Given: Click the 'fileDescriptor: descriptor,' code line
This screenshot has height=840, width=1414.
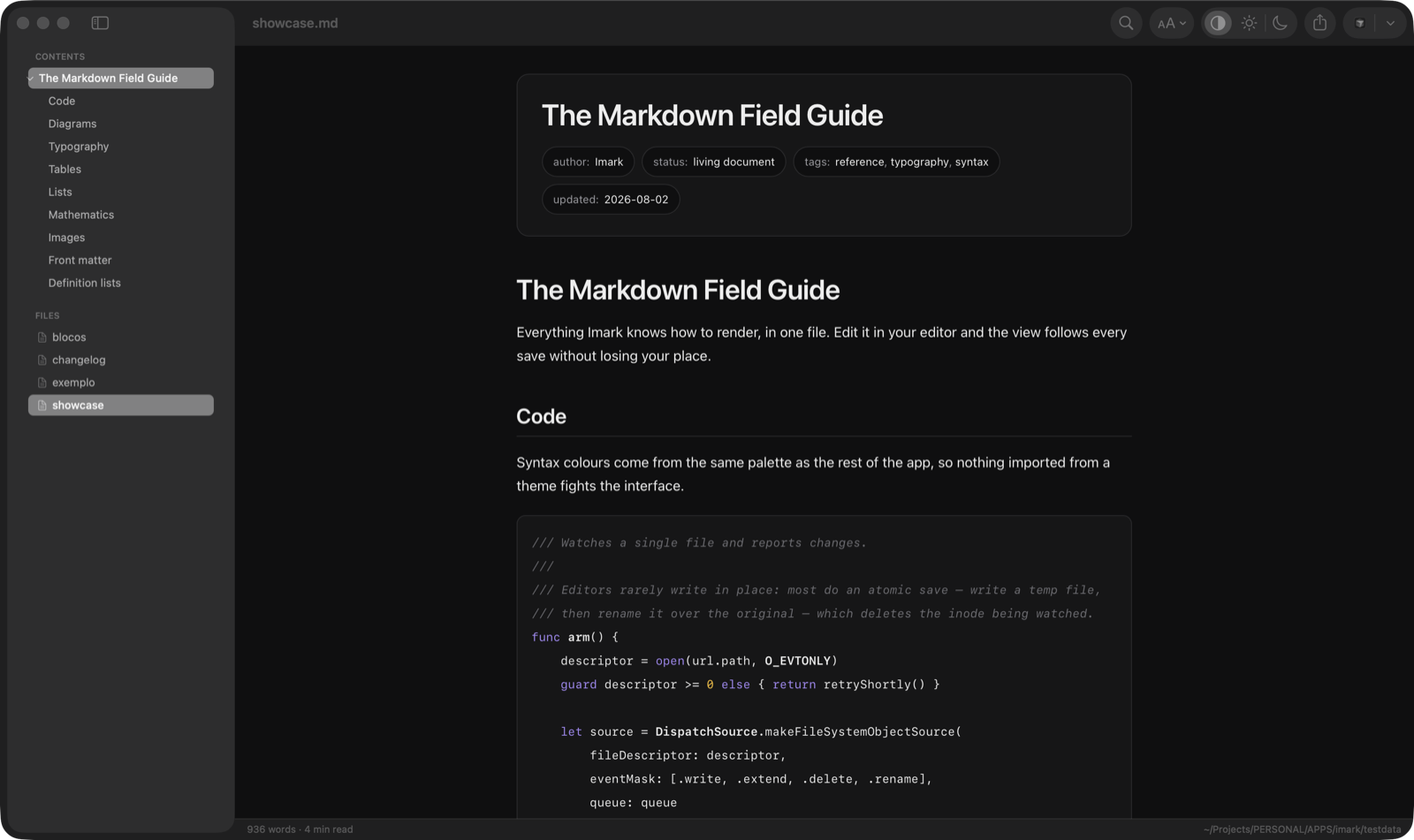Looking at the screenshot, I should 688,755.
